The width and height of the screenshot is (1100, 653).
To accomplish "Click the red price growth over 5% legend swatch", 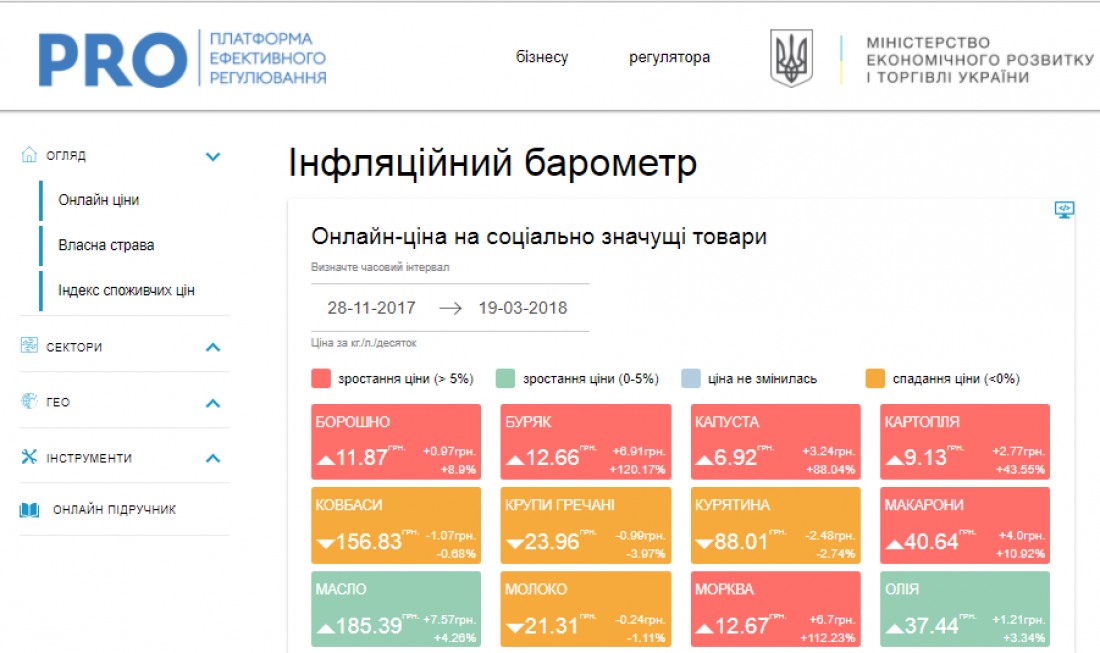I will pyautogui.click(x=321, y=379).
